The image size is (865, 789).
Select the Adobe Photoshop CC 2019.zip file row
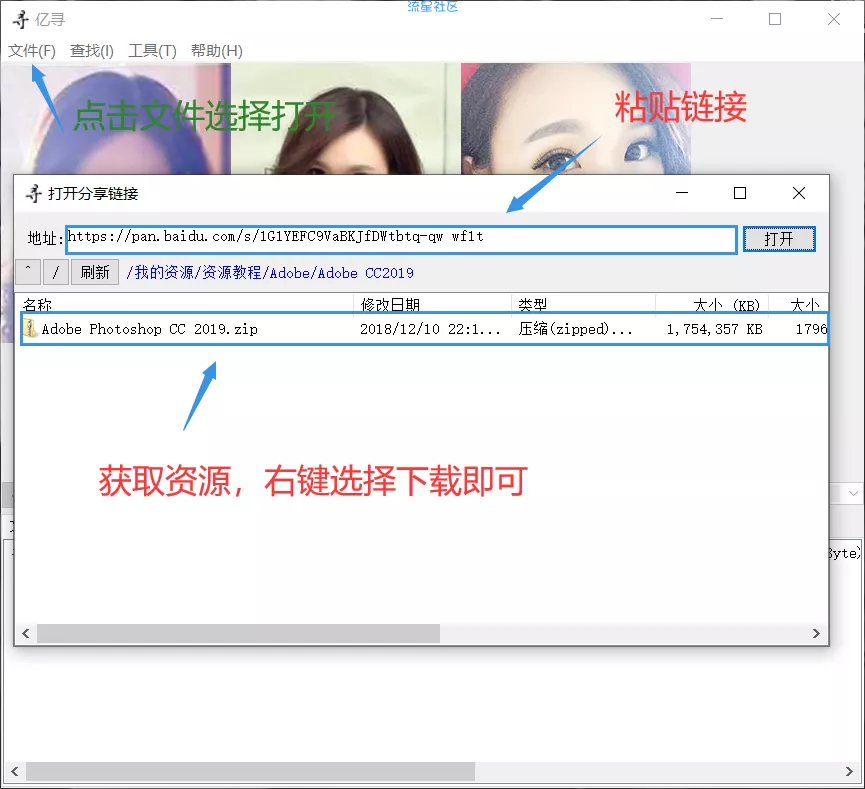coord(424,329)
